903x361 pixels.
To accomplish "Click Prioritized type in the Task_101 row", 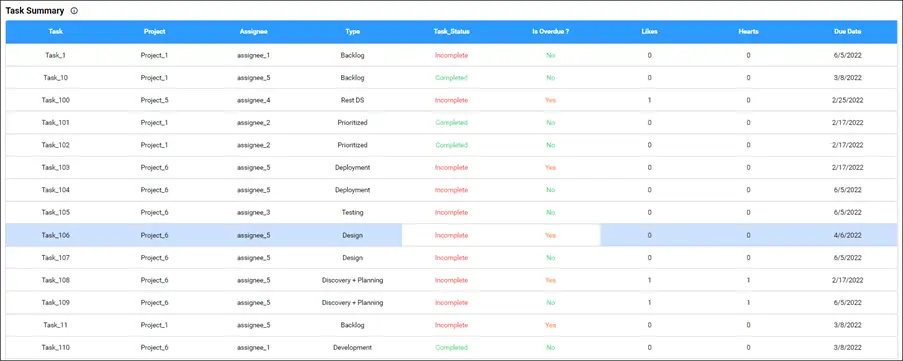I will (352, 123).
